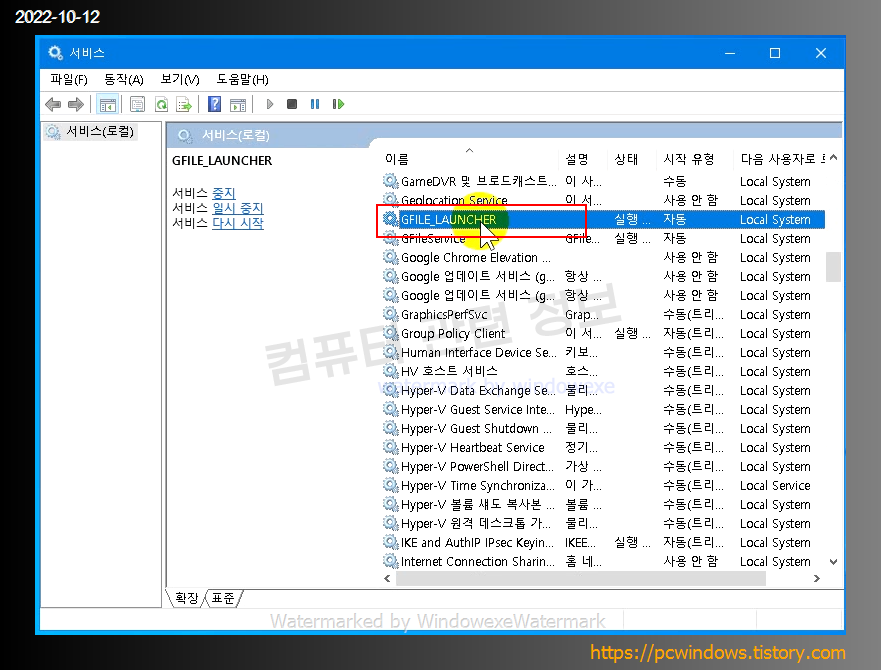Image resolution: width=881 pixels, height=670 pixels.
Task: Click the Restart service icon
Action: click(x=338, y=104)
